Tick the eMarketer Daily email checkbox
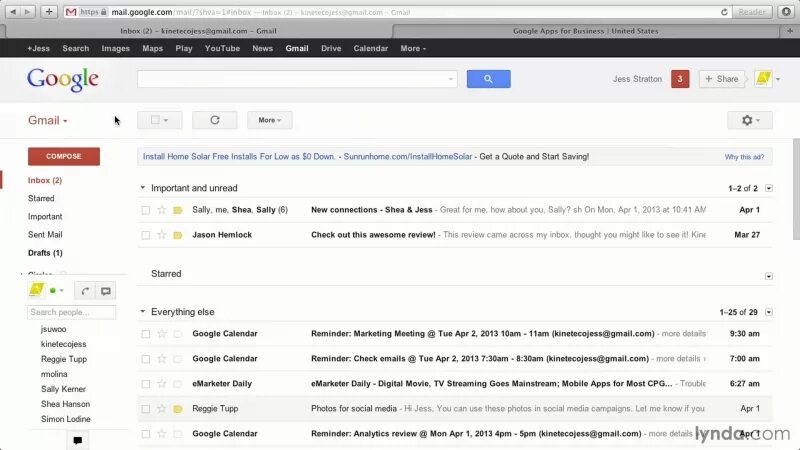The image size is (800, 450). 146,384
